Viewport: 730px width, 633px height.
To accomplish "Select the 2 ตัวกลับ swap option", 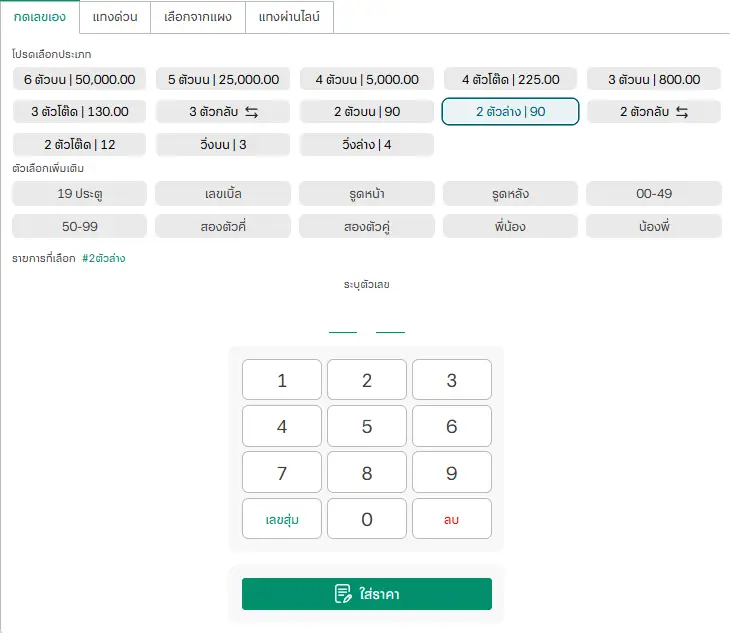I will tap(654, 112).
